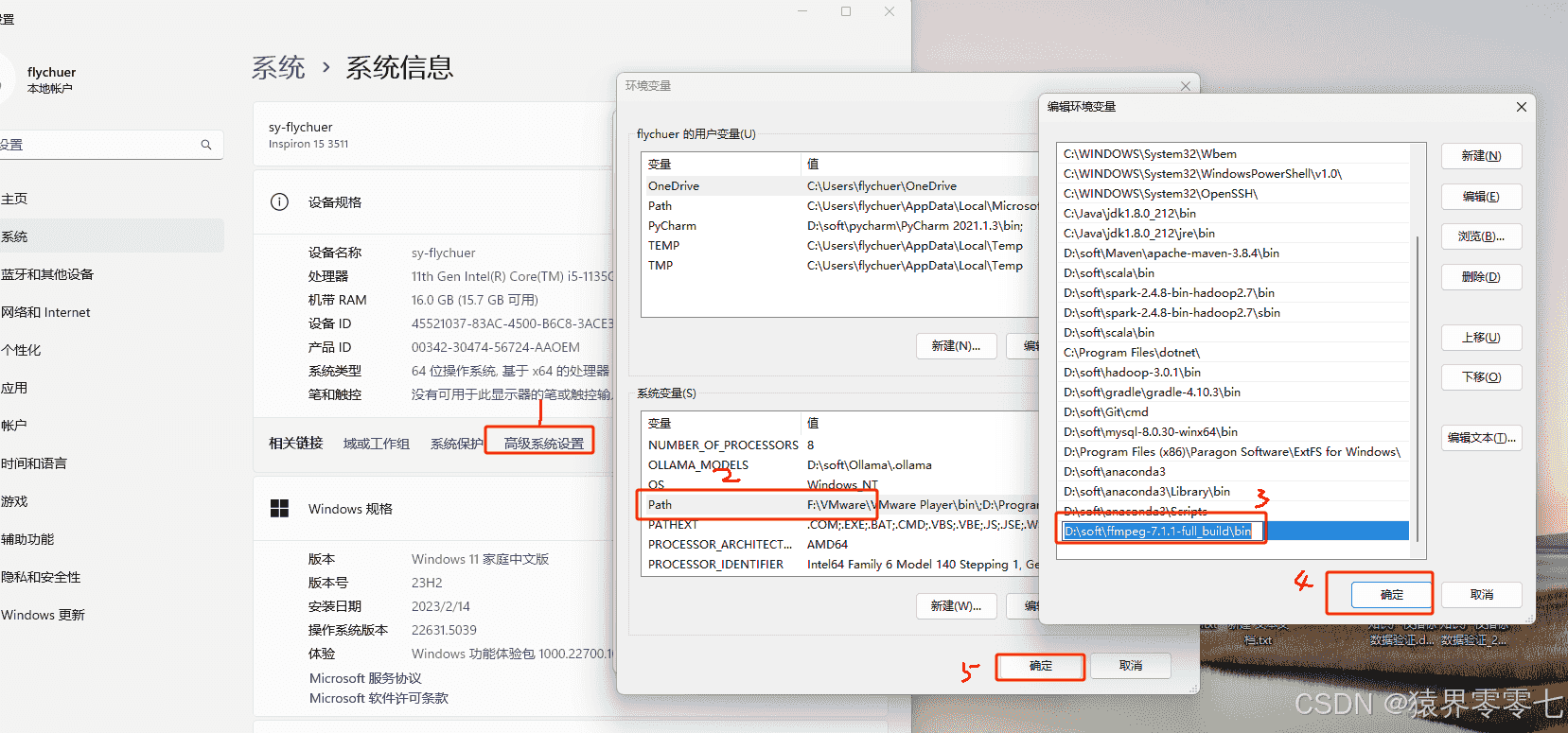Select the D:\soft\anaconda3\Library\bin path entry

(x=1235, y=492)
